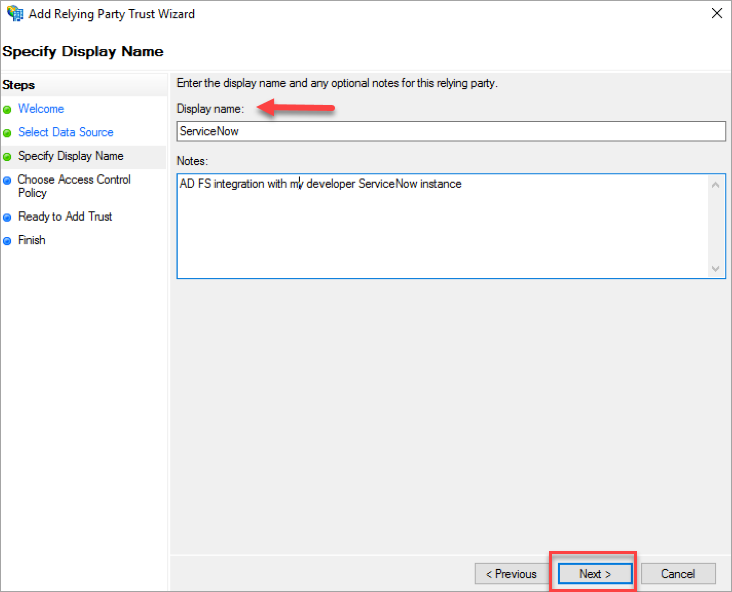Viewport: 732px width, 592px height.
Task: Click the blue bullet beside Finish
Action: tap(8, 241)
